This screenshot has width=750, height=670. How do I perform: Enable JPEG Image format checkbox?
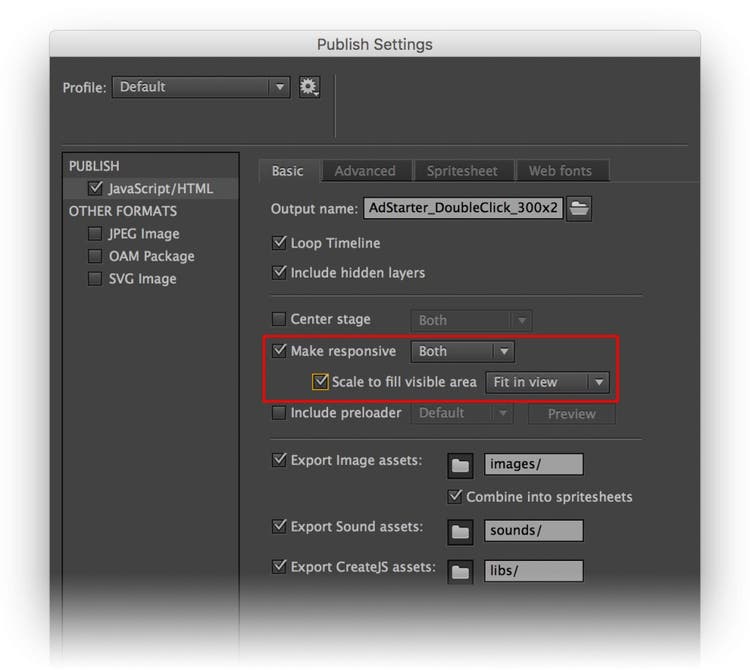[x=95, y=233]
